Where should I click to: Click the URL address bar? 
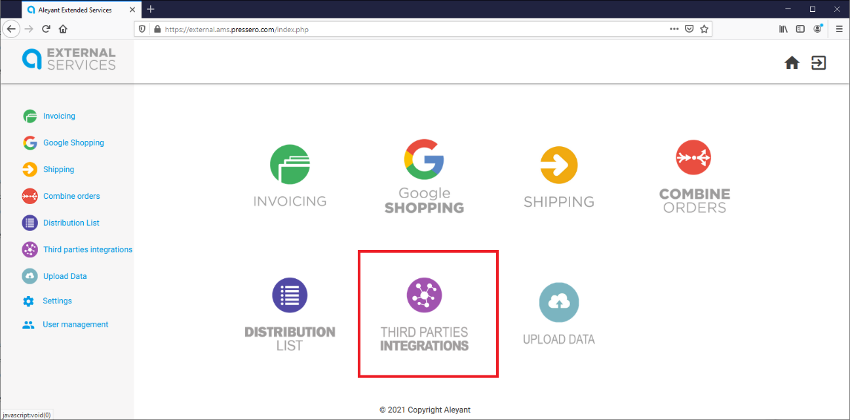[423, 29]
